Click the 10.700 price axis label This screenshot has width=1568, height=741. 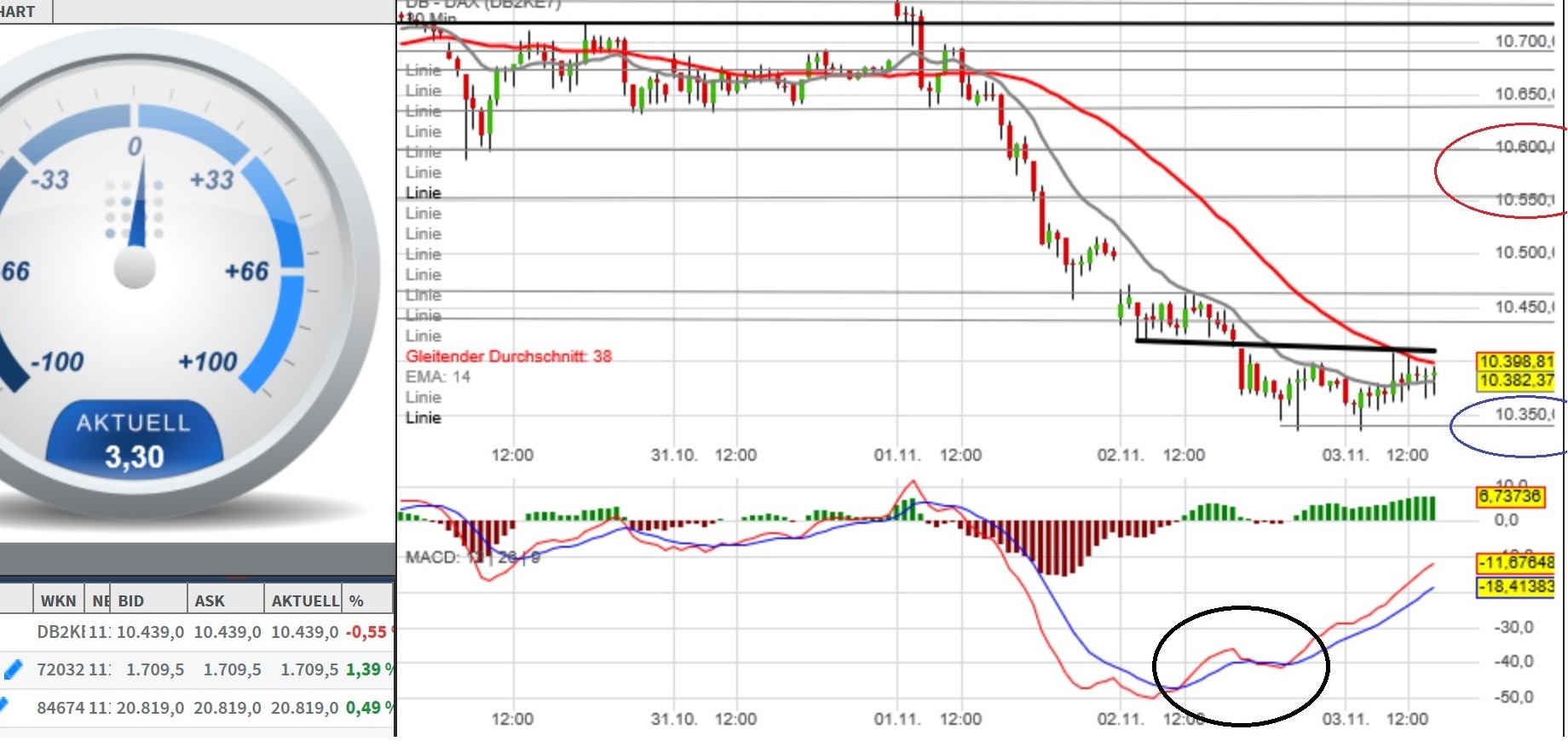click(1525, 41)
